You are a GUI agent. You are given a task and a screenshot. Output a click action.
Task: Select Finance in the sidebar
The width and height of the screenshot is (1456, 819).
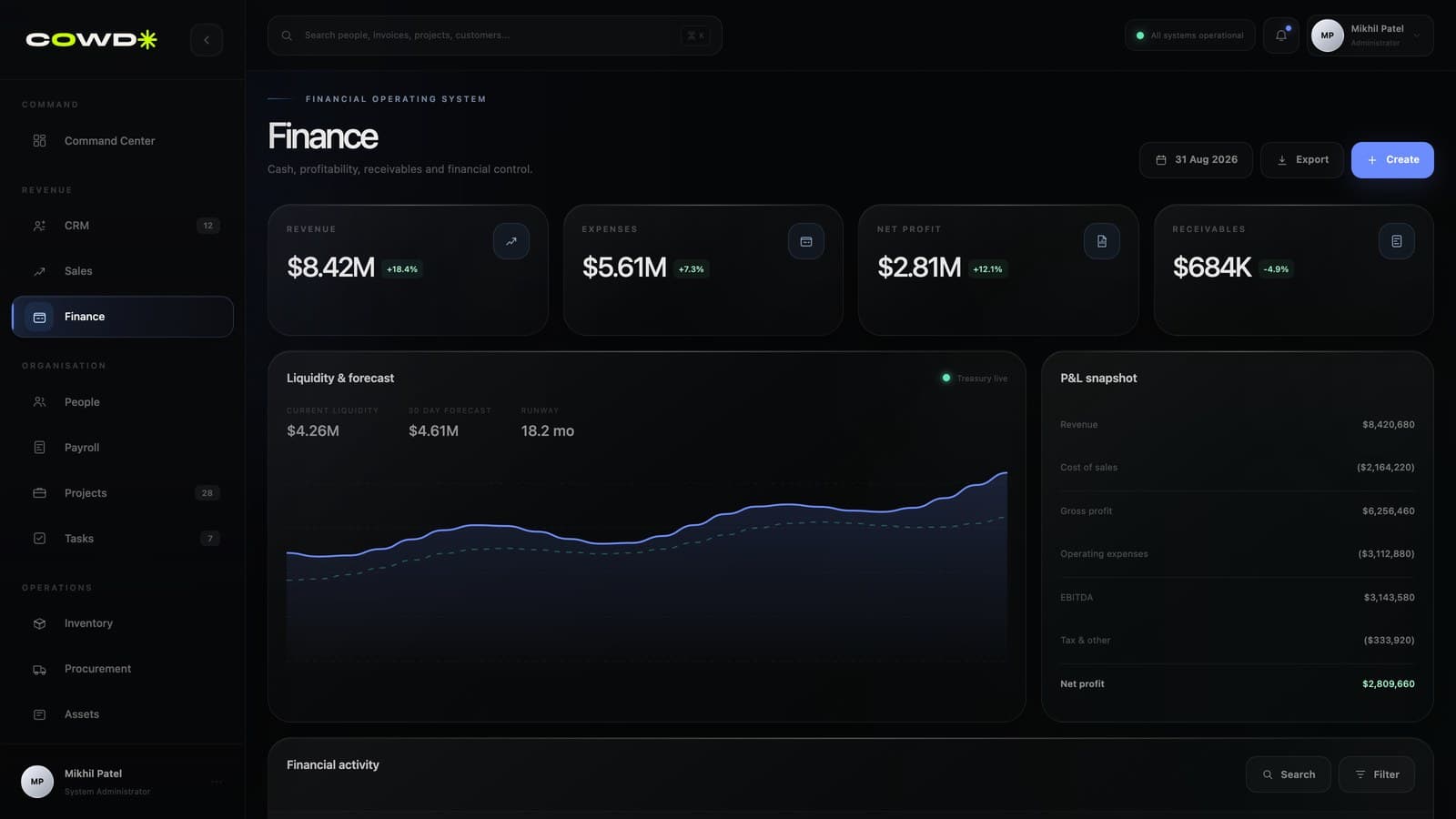coord(123,317)
